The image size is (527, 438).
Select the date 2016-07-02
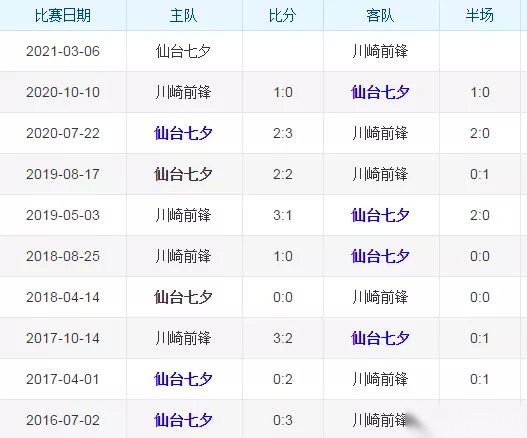pyautogui.click(x=63, y=421)
